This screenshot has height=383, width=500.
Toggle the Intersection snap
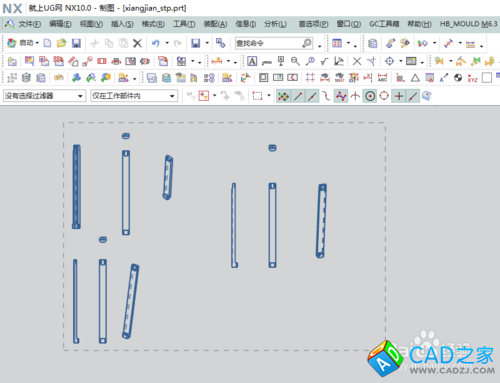click(355, 96)
